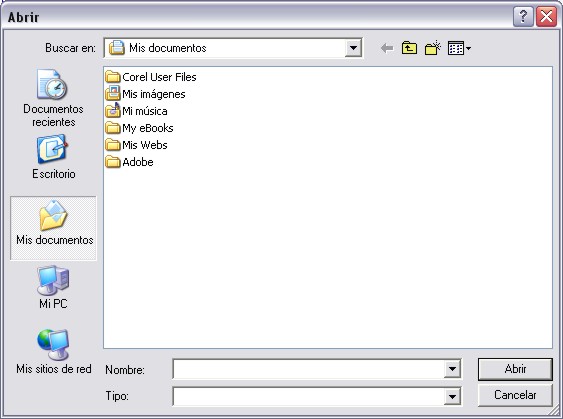This screenshot has height=419, width=563.
Task: Open Documentos recientes in the places bar
Action: 53,98
